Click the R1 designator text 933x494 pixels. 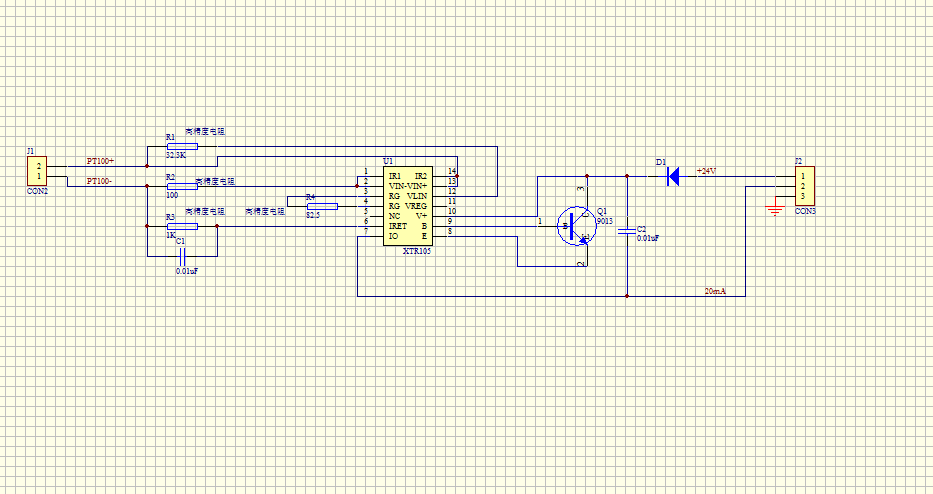click(x=170, y=137)
